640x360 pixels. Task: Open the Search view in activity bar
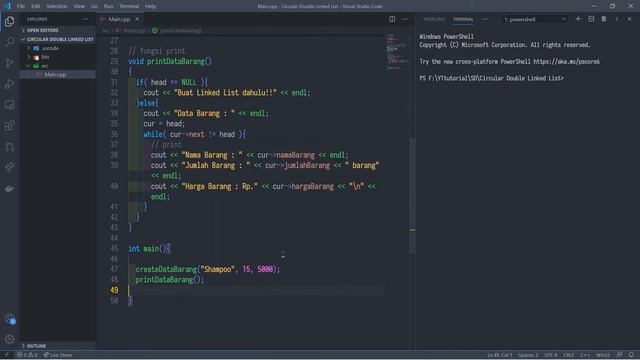(x=9, y=42)
